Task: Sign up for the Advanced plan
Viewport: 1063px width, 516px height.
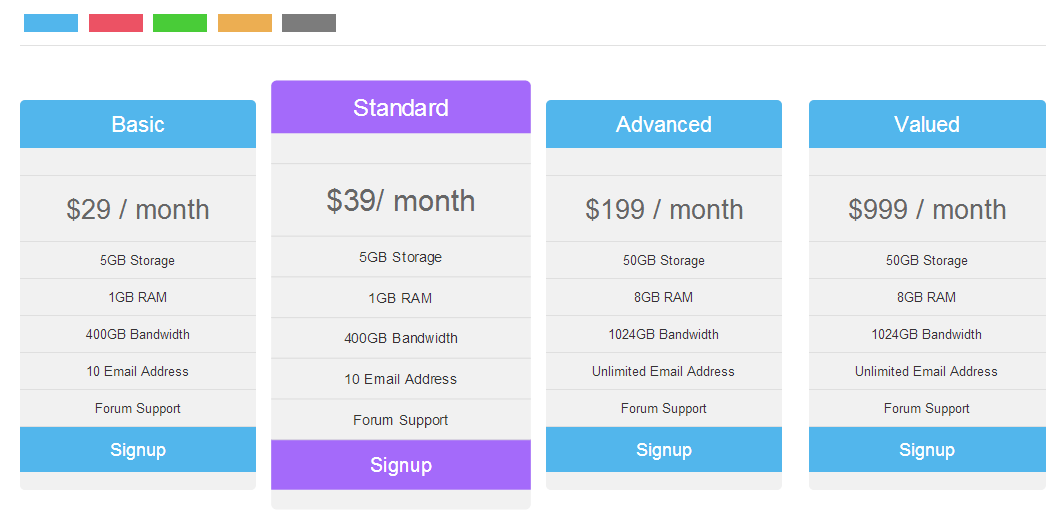Action: pos(664,450)
